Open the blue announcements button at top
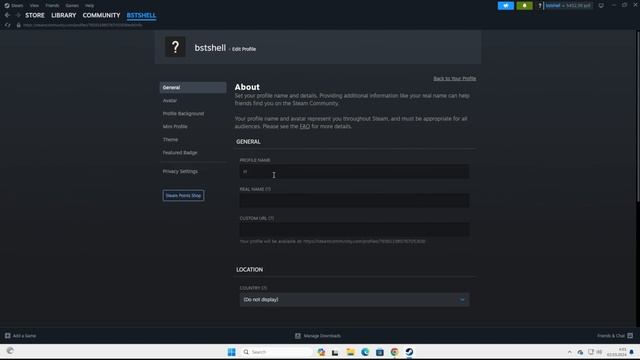The width and height of the screenshot is (640, 360). click(x=506, y=6)
